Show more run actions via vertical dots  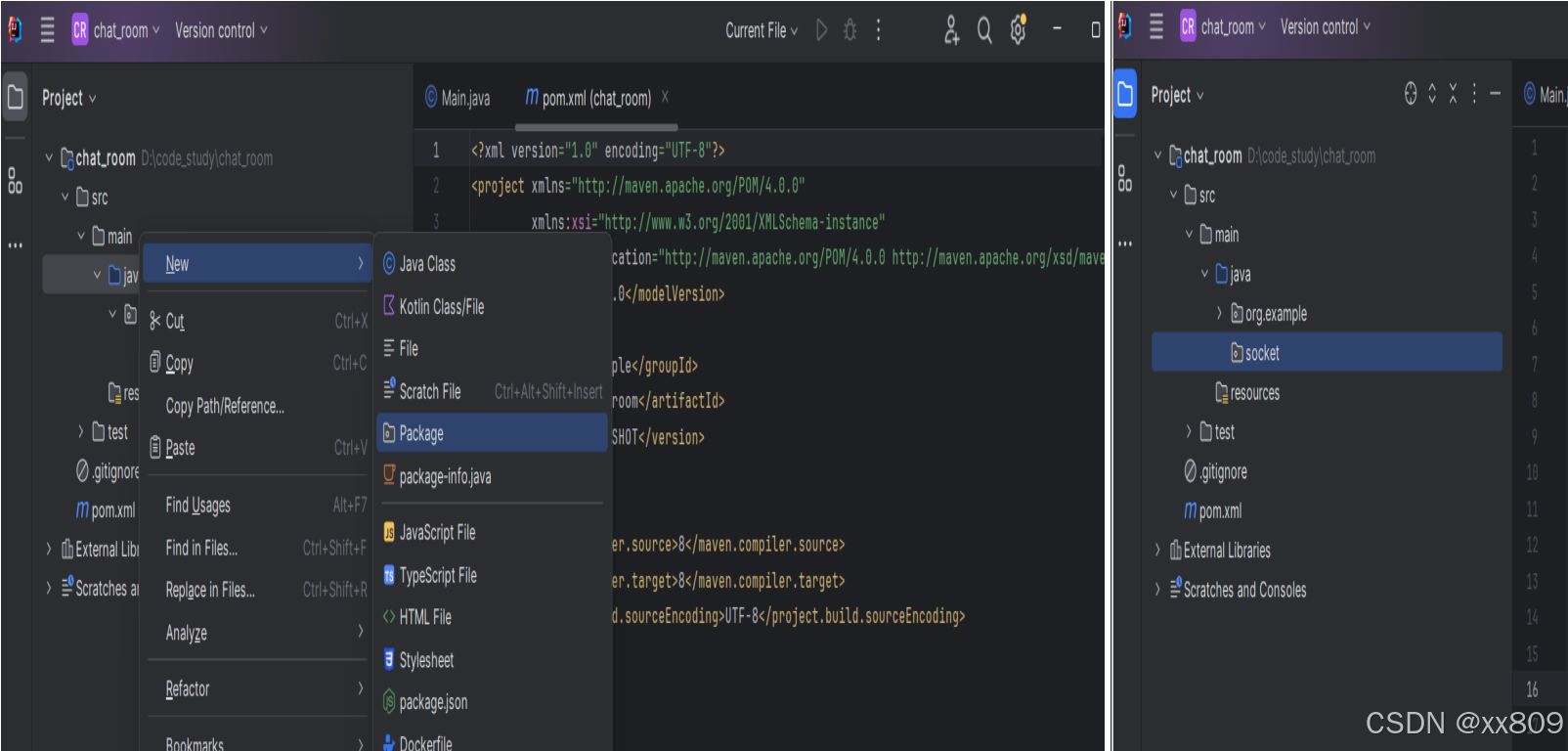879,30
